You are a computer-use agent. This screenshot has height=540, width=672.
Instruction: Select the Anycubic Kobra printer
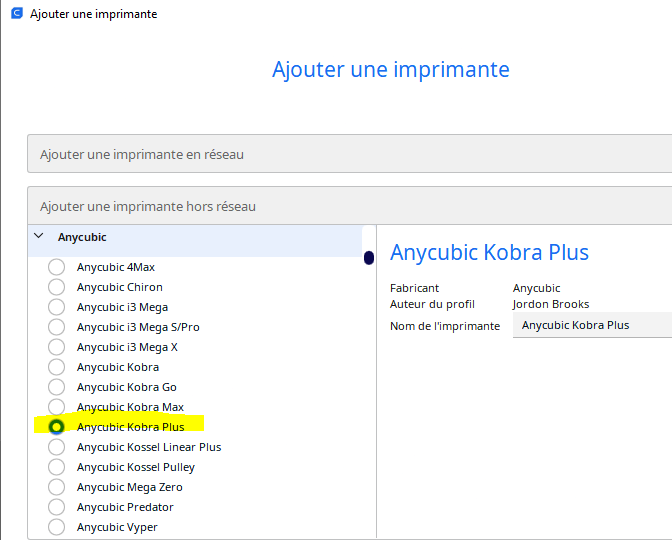(57, 367)
